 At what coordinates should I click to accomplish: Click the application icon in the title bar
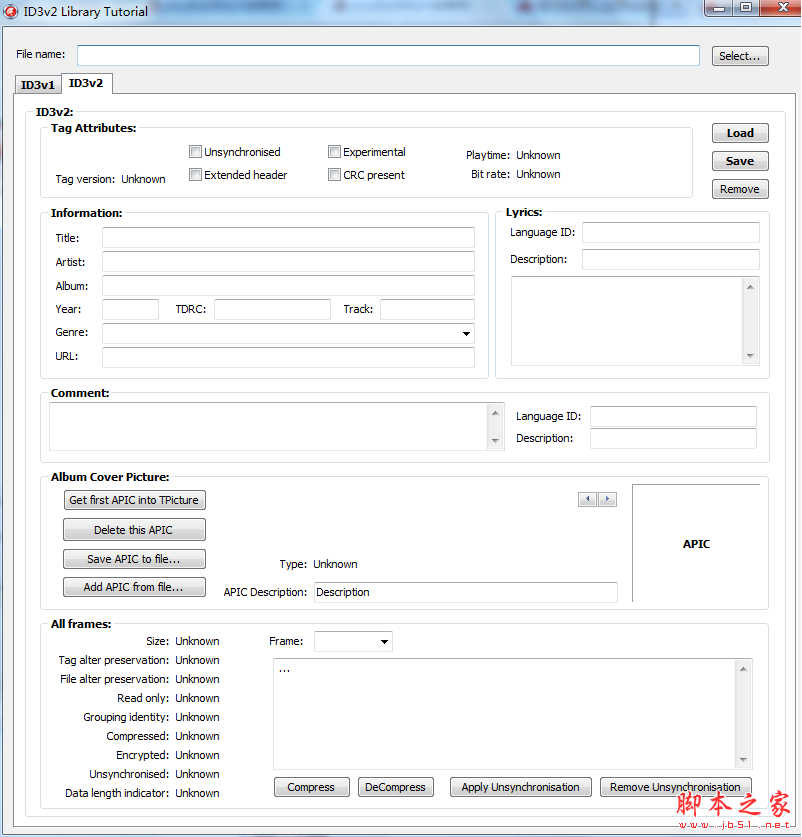point(10,11)
